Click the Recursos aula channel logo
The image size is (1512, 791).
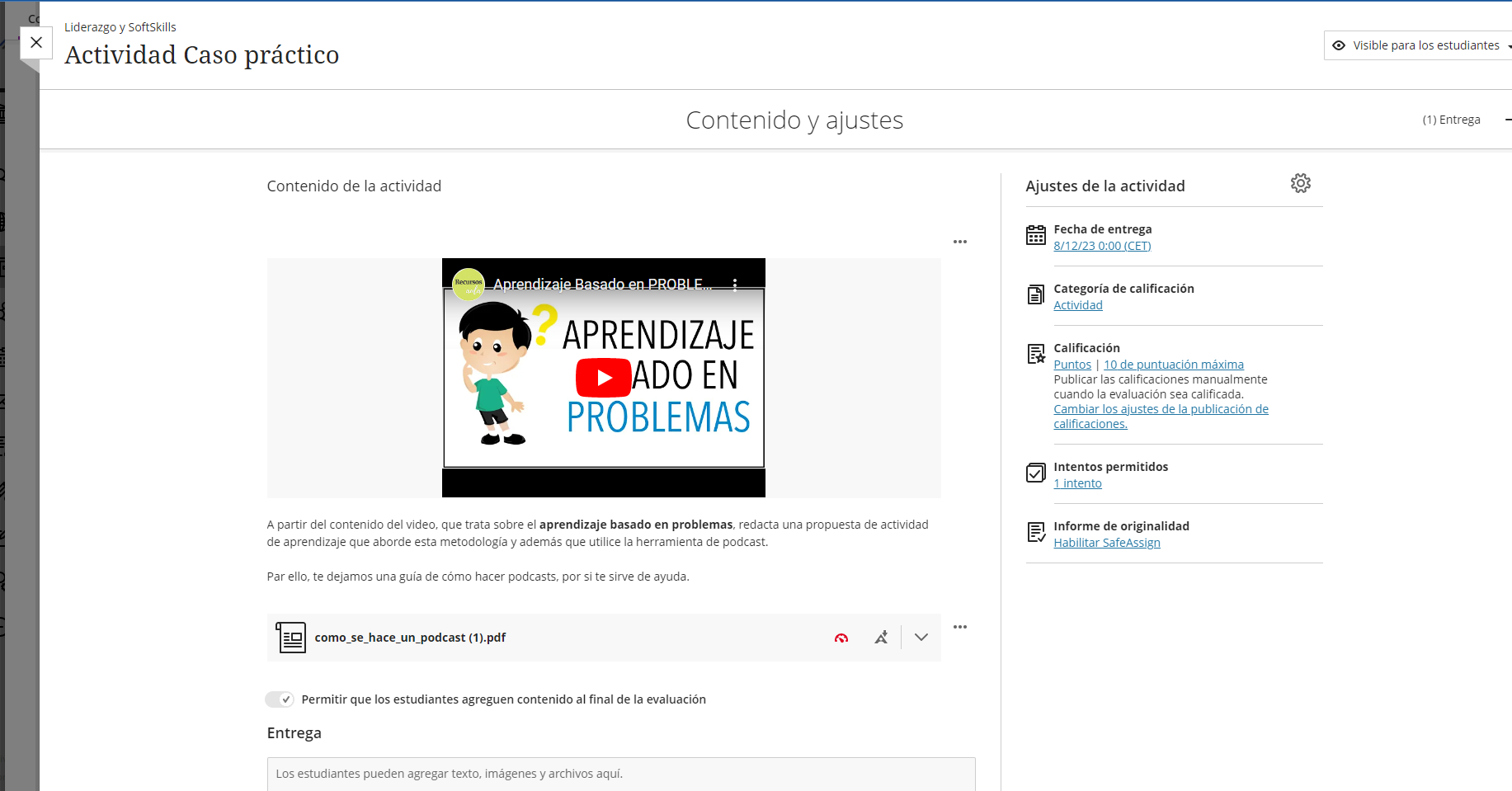tap(469, 285)
